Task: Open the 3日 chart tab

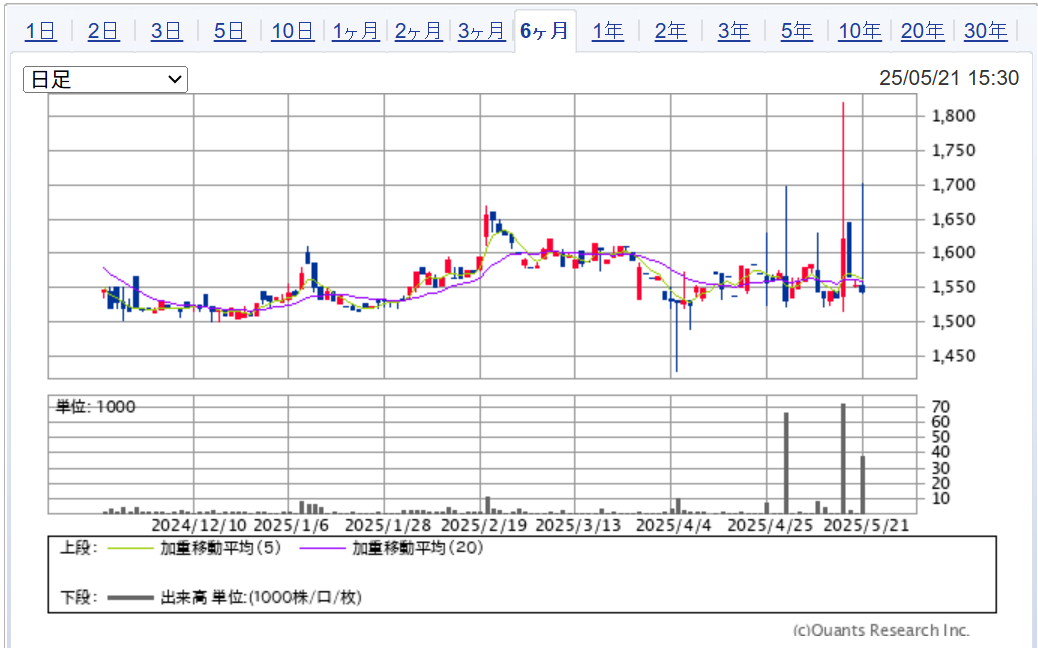Action: 166,31
